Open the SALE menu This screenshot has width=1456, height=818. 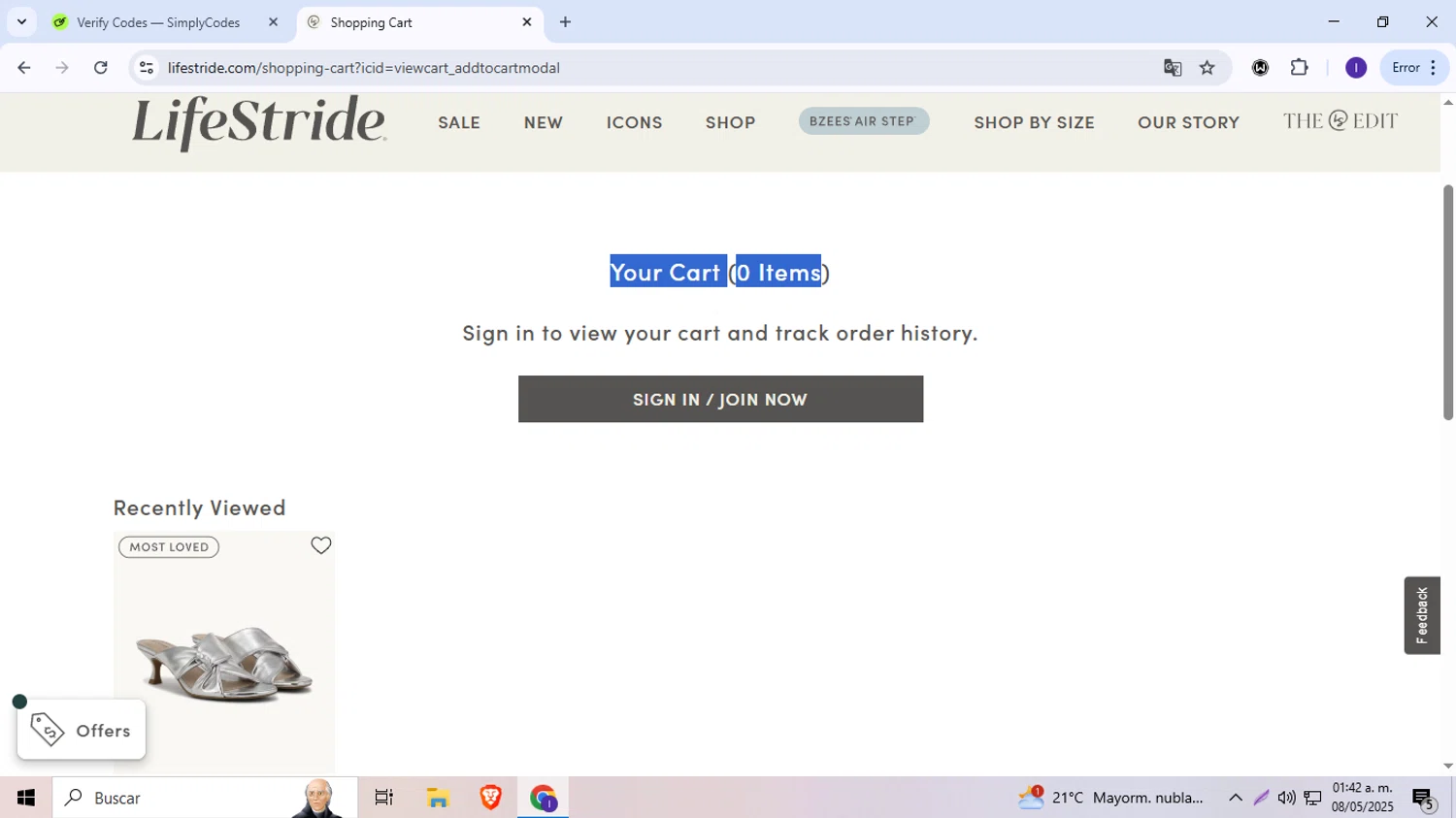point(459,122)
